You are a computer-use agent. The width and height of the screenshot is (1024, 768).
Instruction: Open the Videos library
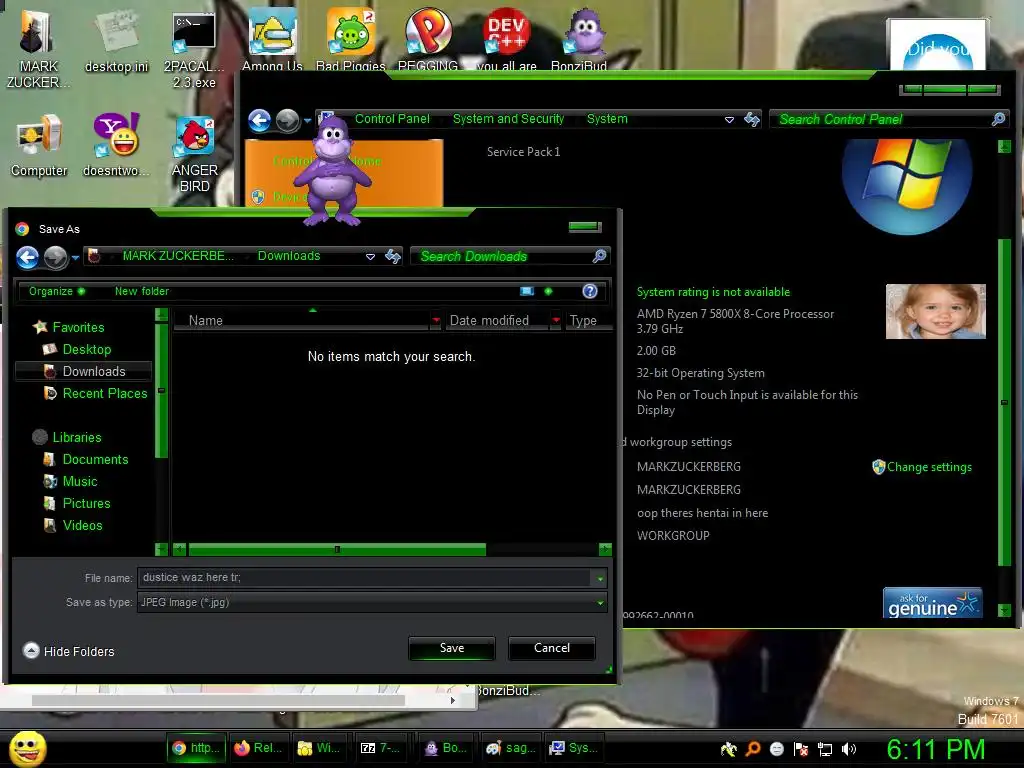[73, 525]
